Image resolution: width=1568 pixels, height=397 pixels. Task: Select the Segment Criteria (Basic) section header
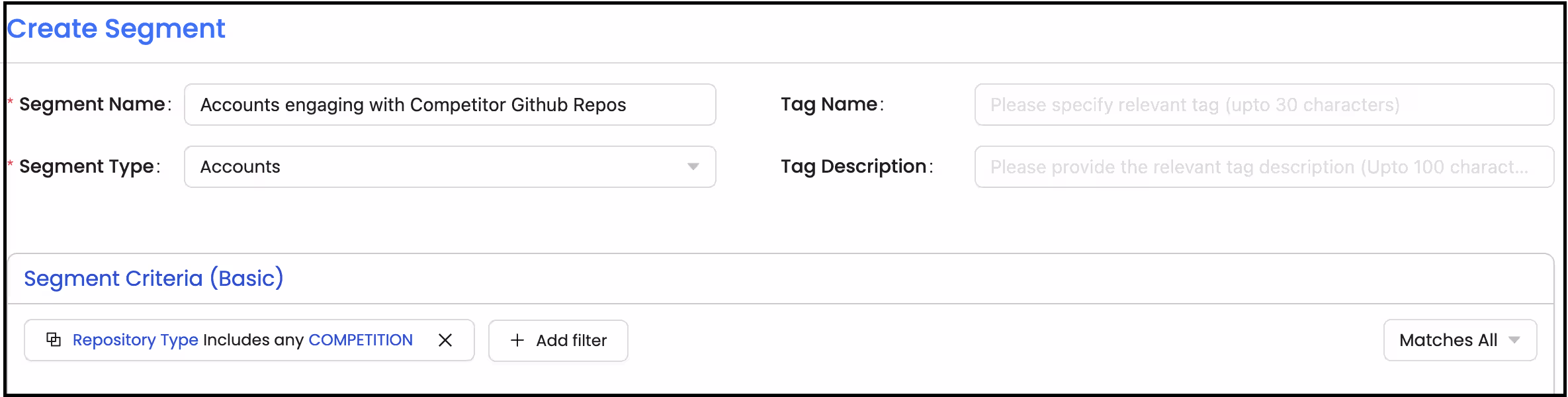click(x=153, y=279)
